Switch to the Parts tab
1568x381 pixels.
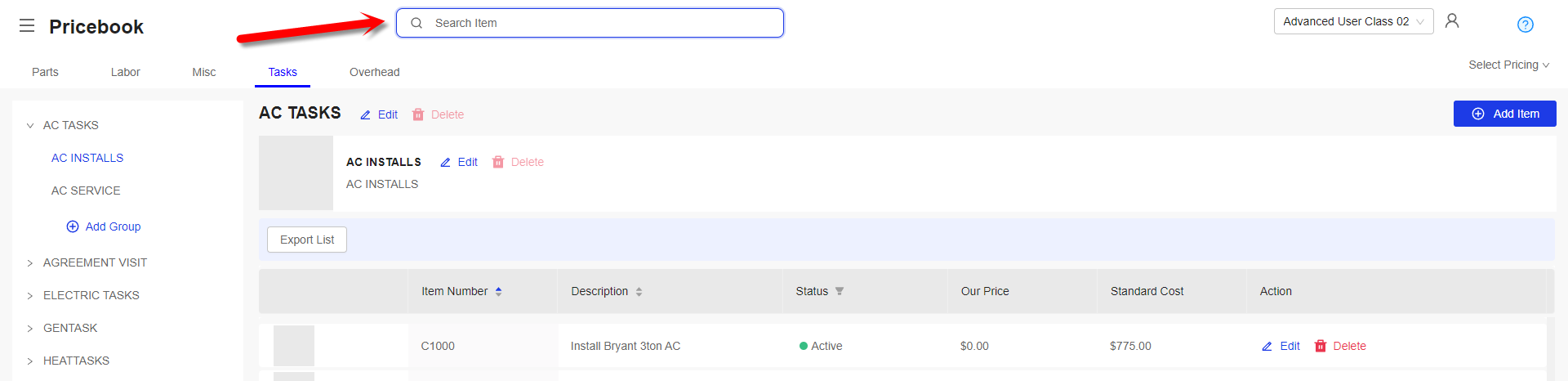click(x=45, y=72)
